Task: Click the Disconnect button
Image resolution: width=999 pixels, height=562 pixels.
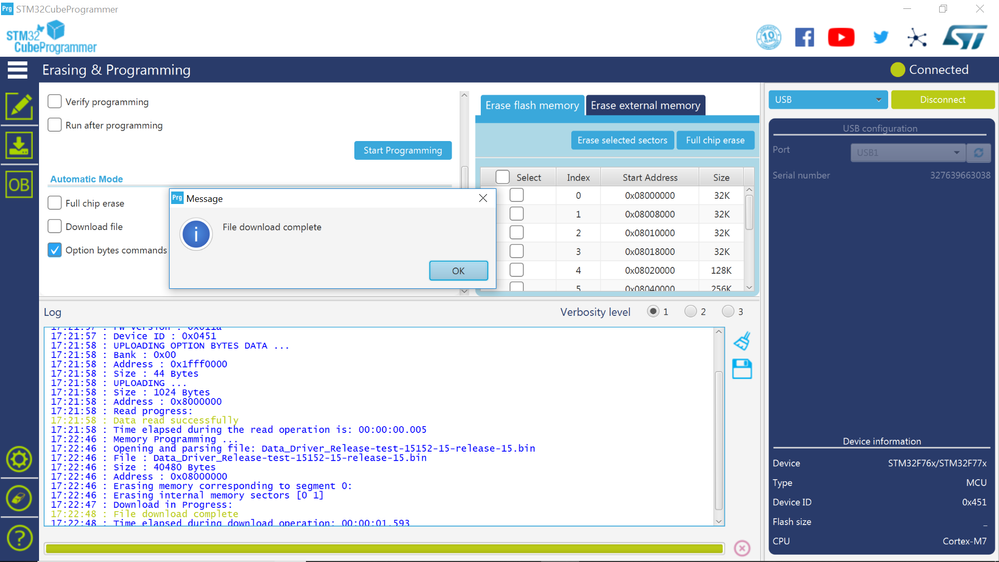Action: (x=942, y=99)
